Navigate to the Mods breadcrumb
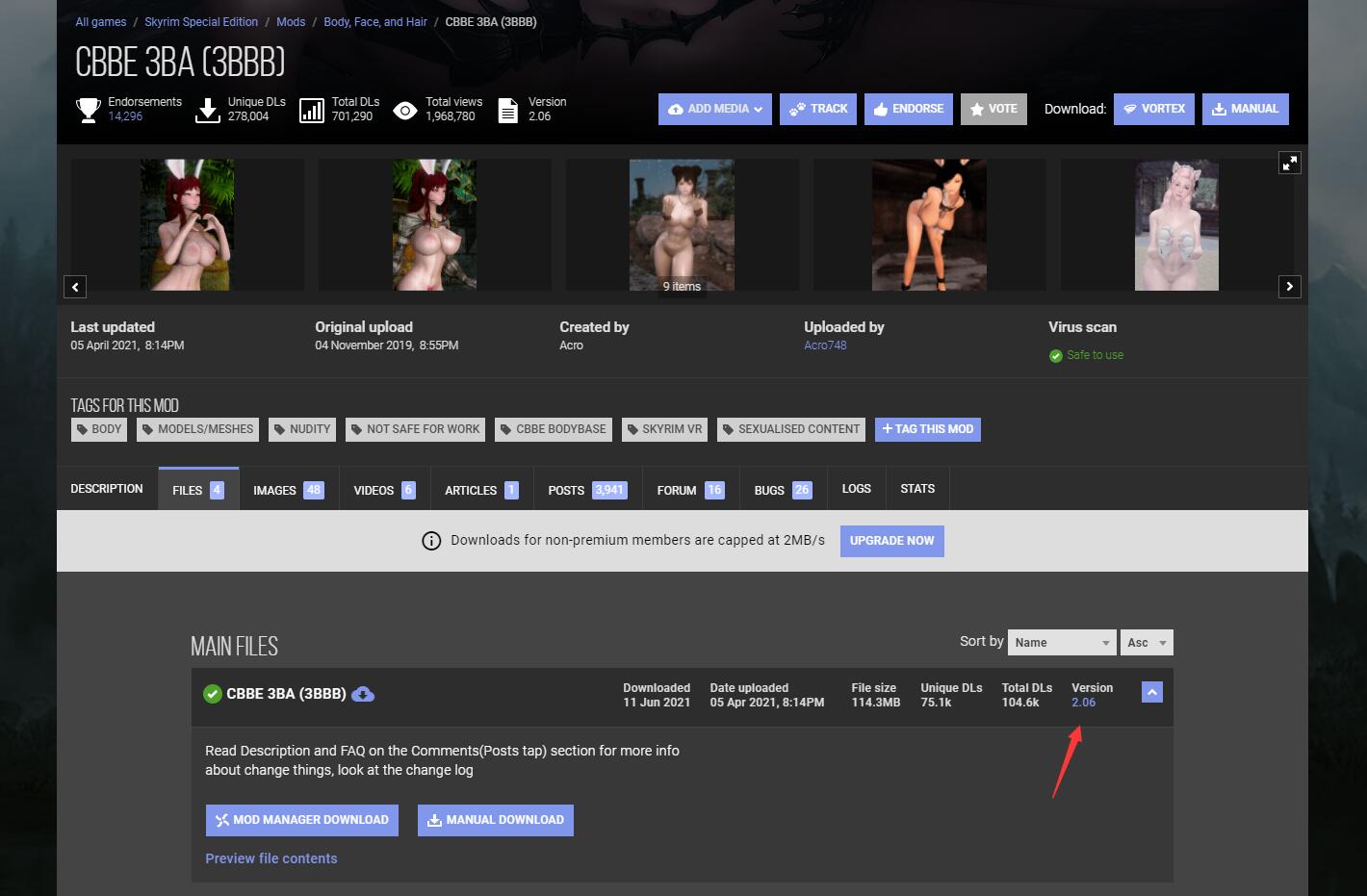 291,22
